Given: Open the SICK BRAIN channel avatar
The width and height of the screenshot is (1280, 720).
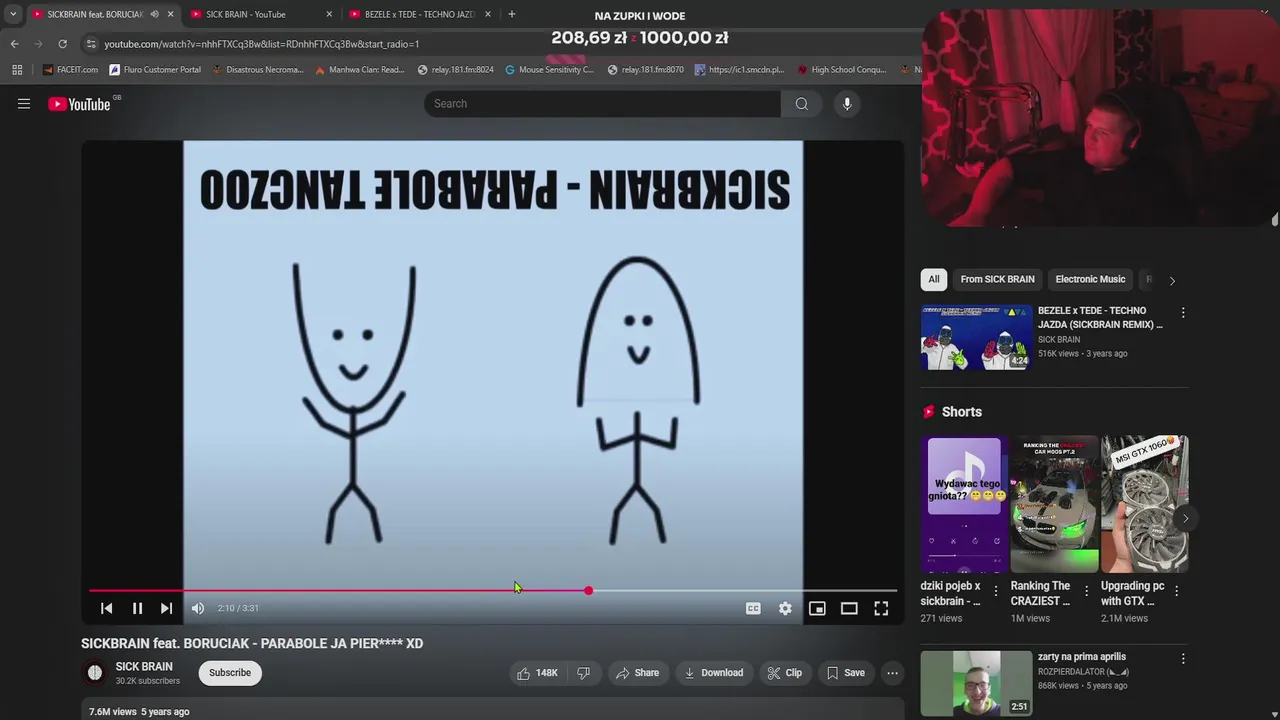Looking at the screenshot, I should [95, 673].
